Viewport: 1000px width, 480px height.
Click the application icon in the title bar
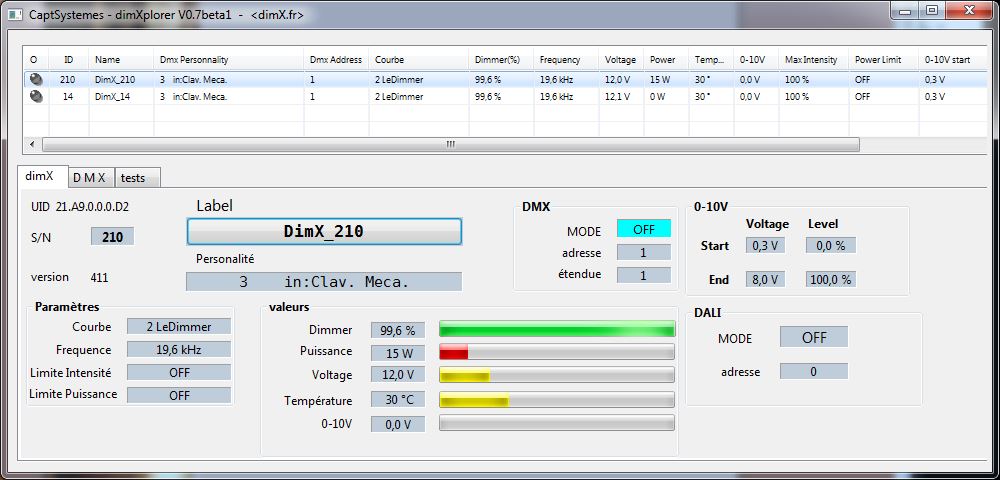(x=12, y=12)
